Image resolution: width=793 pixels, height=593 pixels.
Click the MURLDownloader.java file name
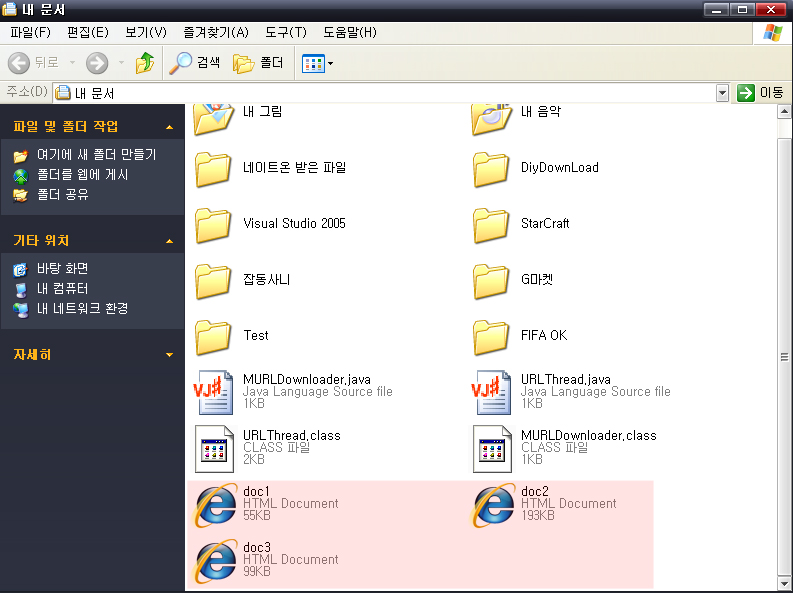pos(307,380)
